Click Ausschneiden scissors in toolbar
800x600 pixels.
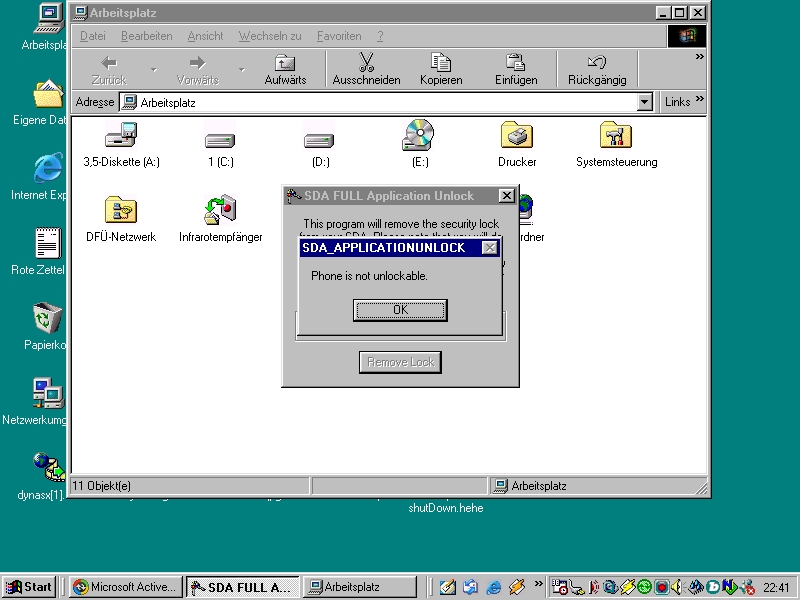(x=366, y=69)
